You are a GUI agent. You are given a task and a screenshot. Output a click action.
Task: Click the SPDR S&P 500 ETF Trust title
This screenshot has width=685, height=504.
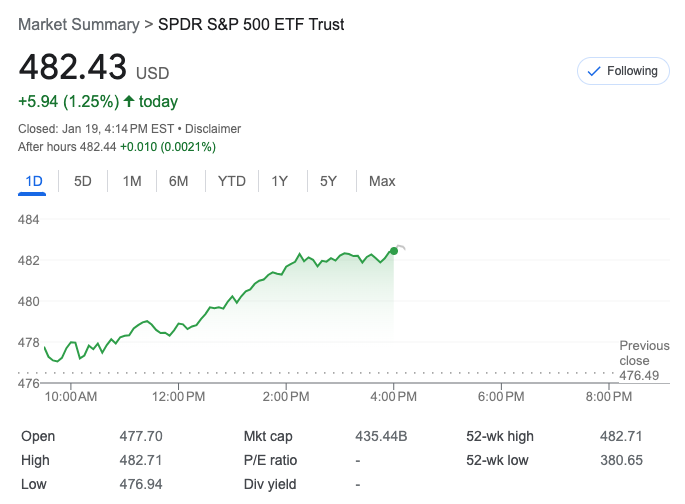click(x=251, y=24)
